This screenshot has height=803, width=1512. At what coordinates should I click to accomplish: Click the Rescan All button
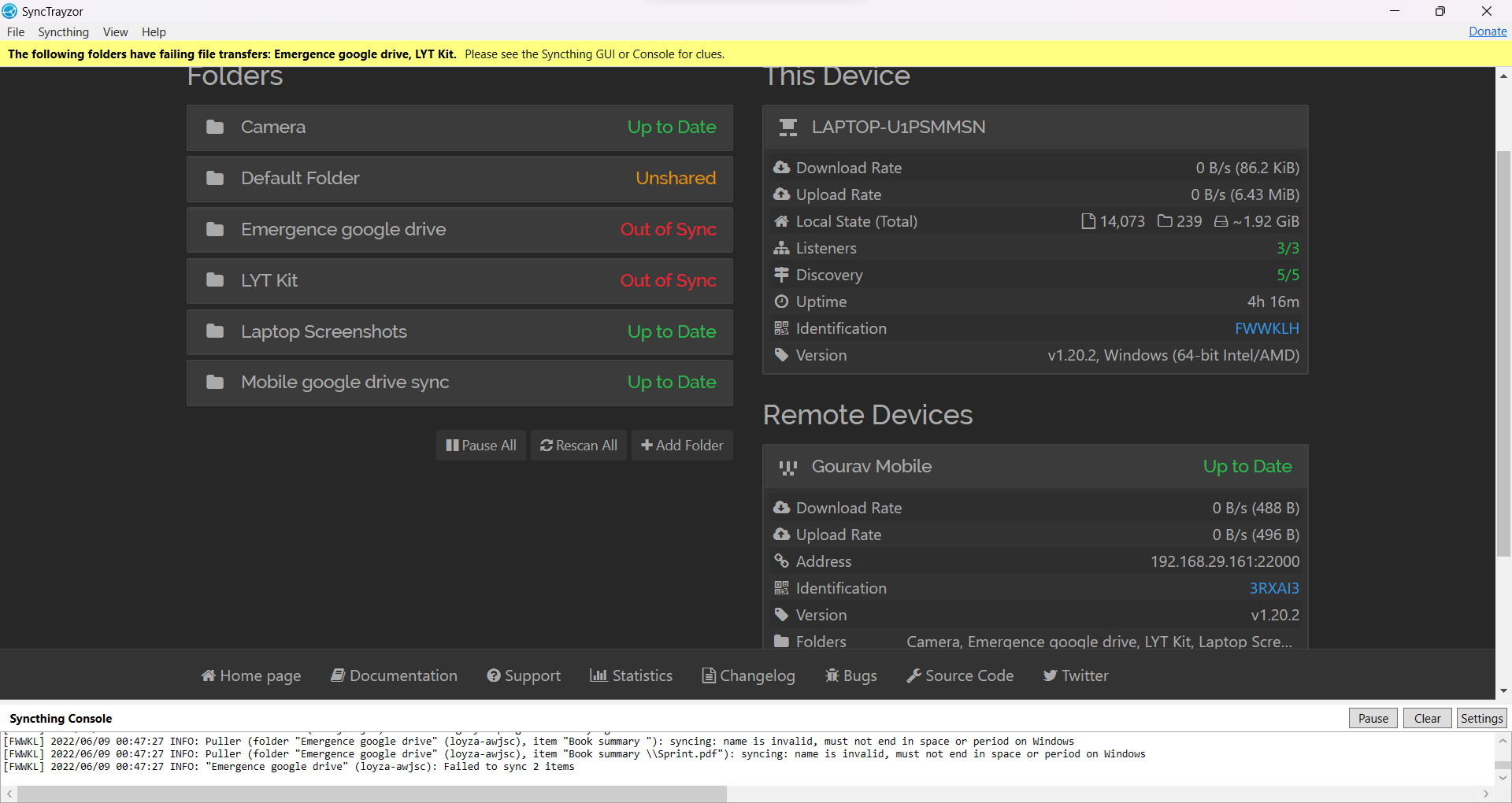[579, 446]
